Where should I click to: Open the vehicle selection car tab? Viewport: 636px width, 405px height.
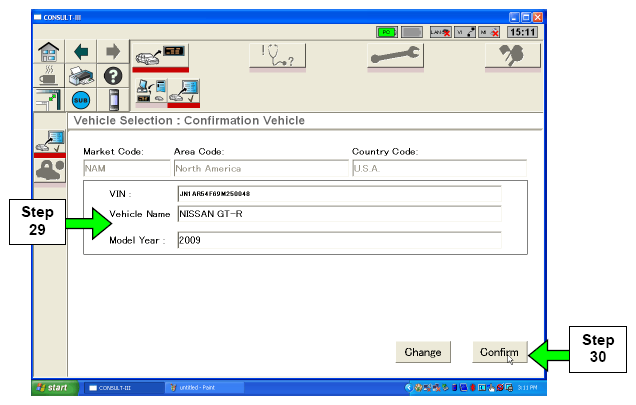(158, 56)
